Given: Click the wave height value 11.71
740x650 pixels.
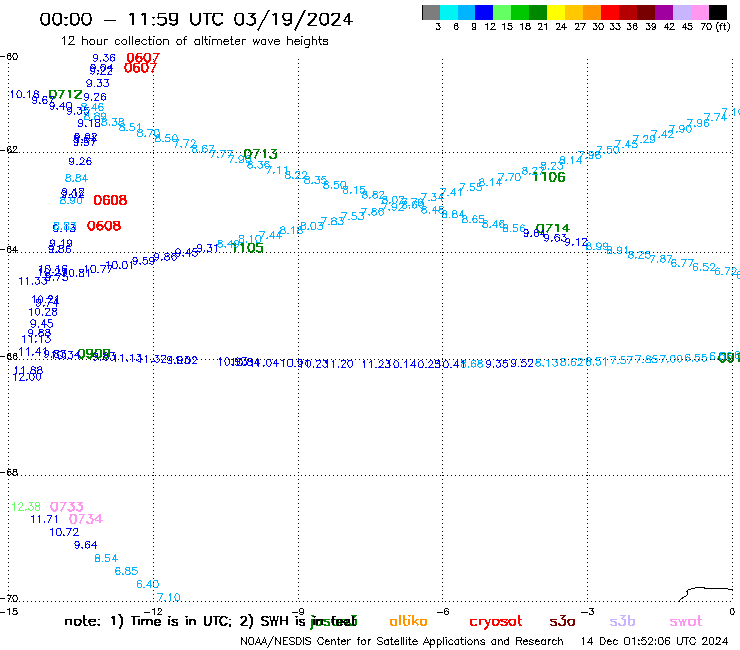Looking at the screenshot, I should (x=45, y=520).
